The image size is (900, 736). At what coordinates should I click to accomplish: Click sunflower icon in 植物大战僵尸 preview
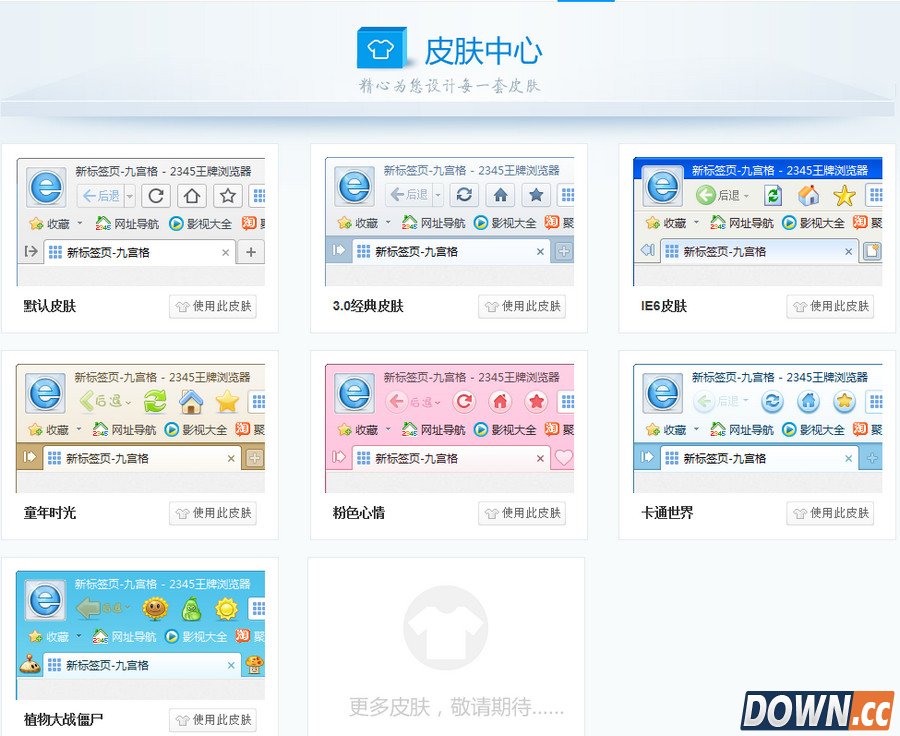pos(155,608)
